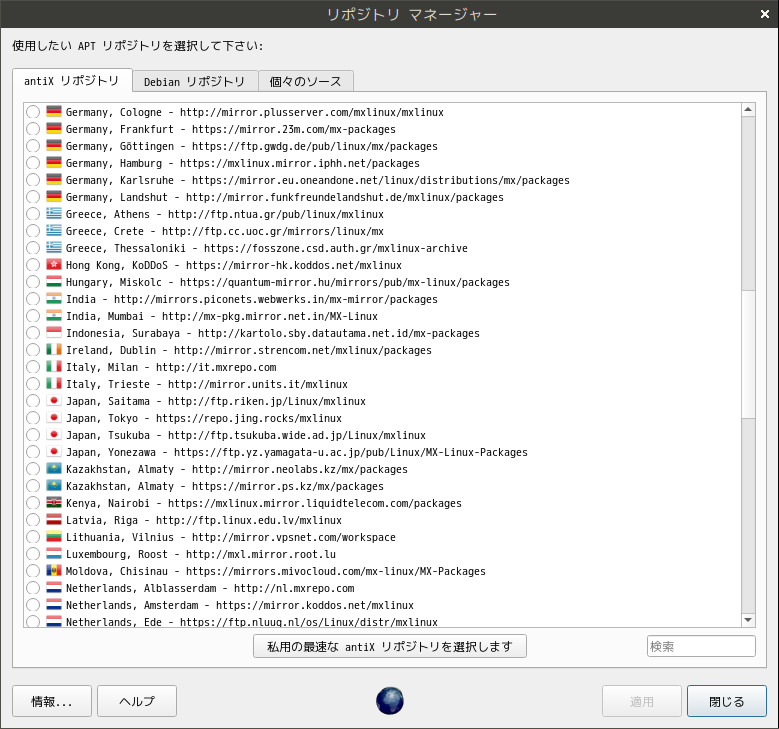Open the 個々のソース tab
The height and width of the screenshot is (729, 779).
(x=306, y=81)
